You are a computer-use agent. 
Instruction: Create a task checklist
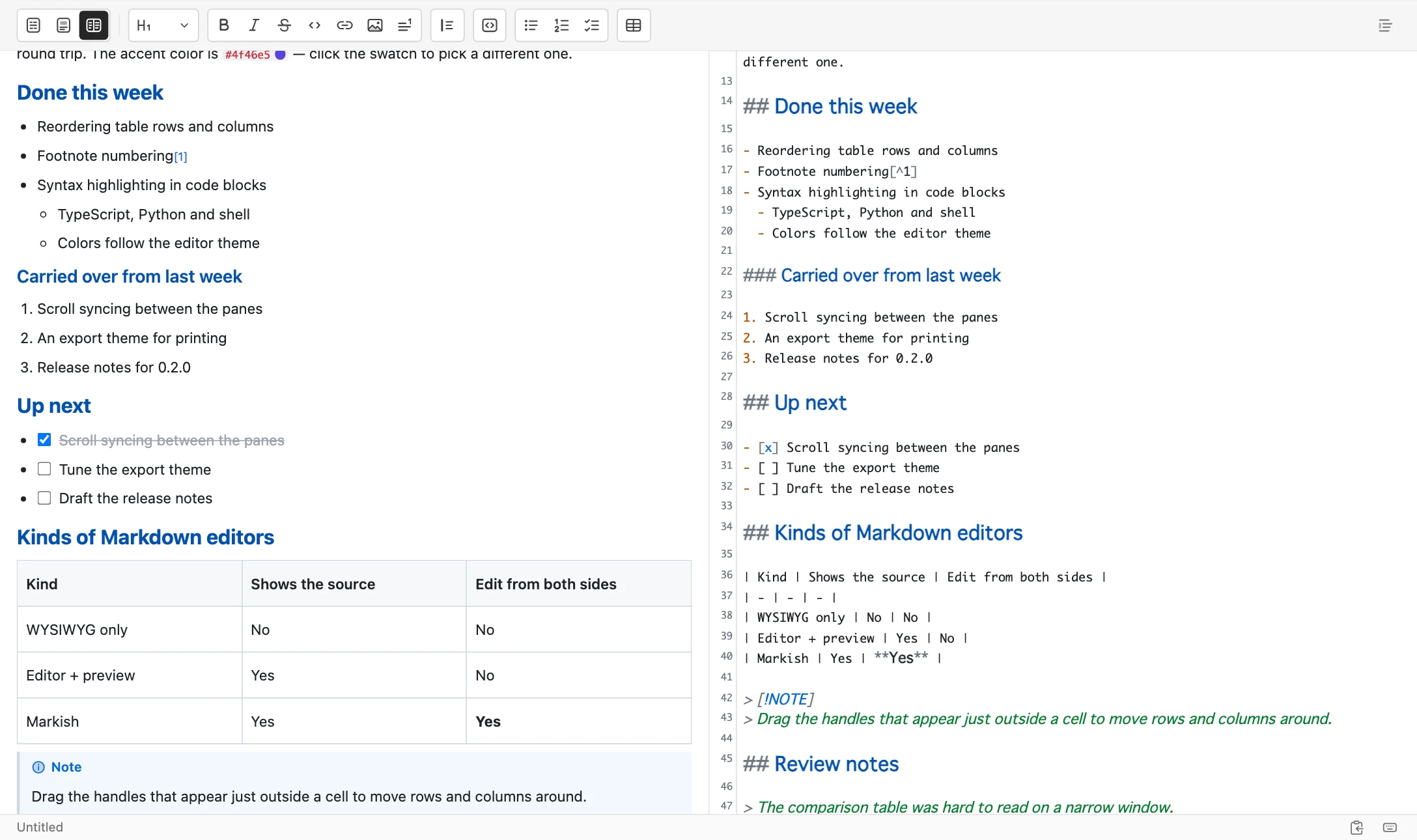click(592, 25)
